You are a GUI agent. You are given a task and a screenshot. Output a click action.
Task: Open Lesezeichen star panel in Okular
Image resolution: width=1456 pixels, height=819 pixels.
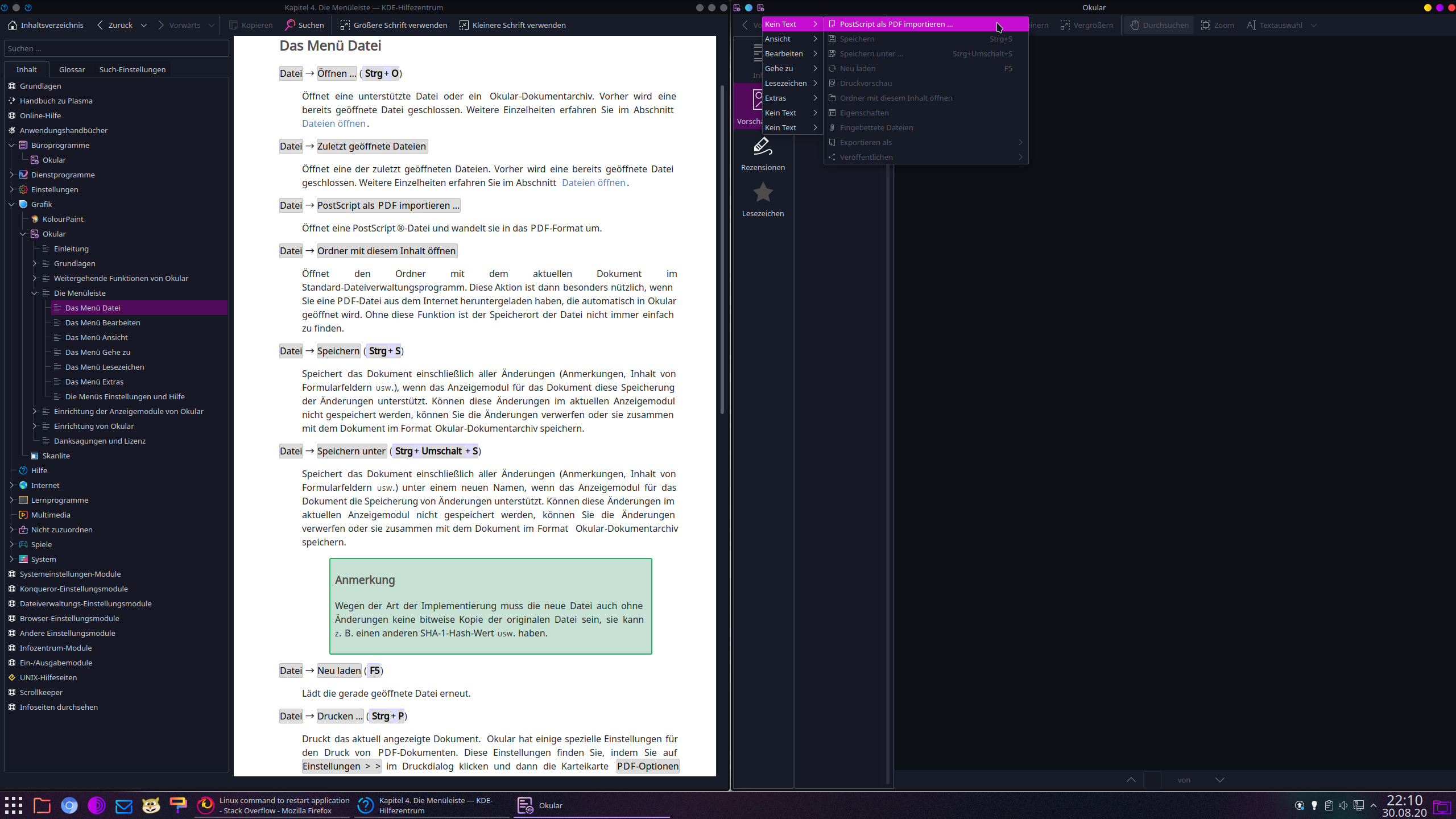(763, 200)
